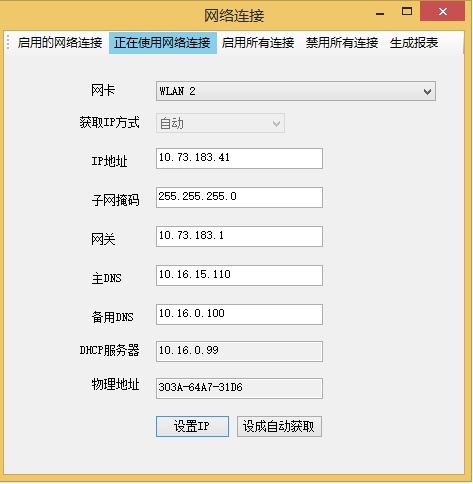Maximize the 网络连接 window
This screenshot has width=473, height=484.
[x=407, y=12]
